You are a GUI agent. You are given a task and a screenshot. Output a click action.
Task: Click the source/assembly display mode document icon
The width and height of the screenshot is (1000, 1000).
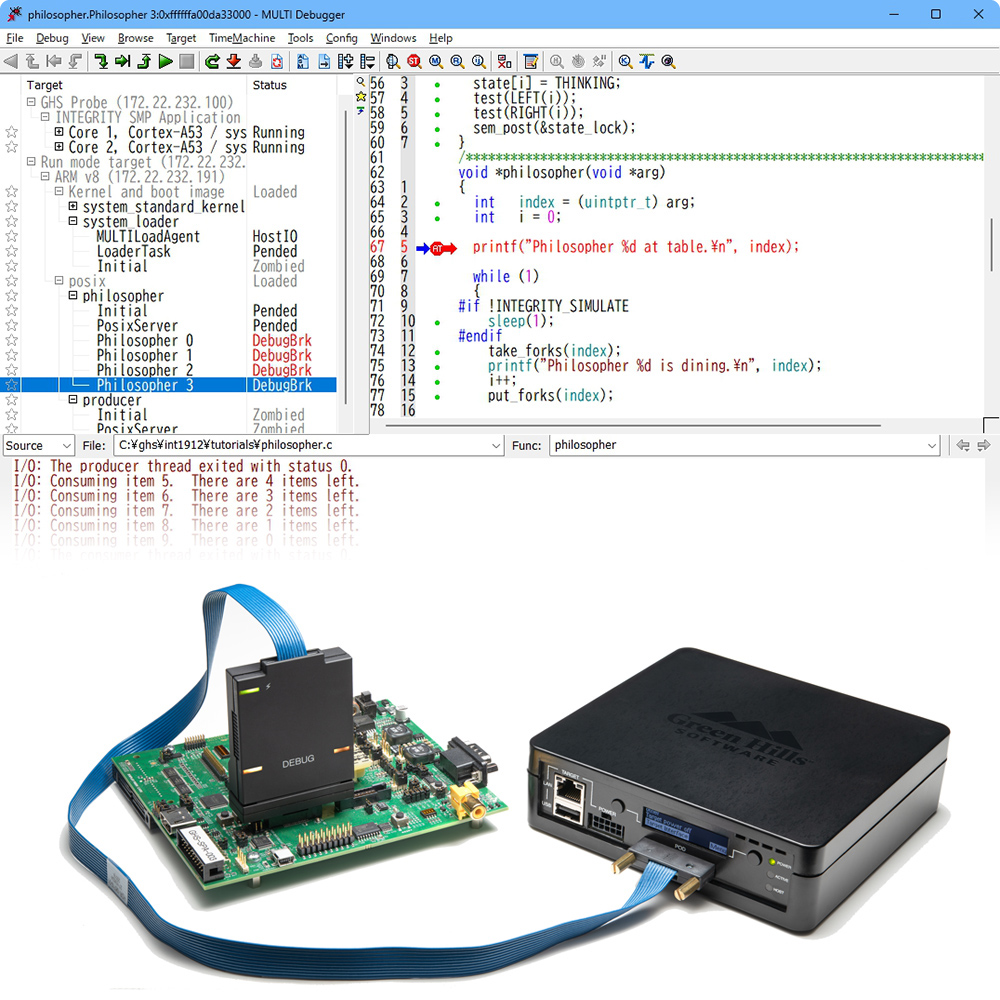click(x=303, y=61)
